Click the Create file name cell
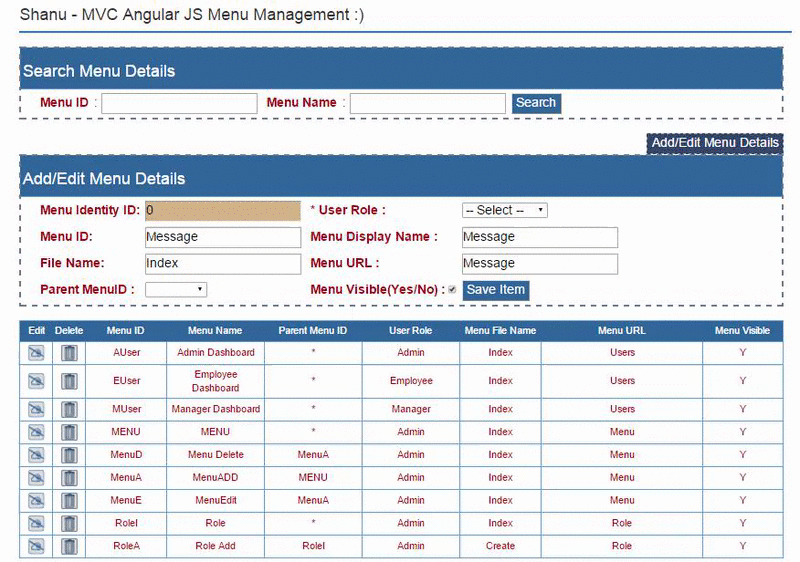The image size is (800, 562). tap(500, 546)
